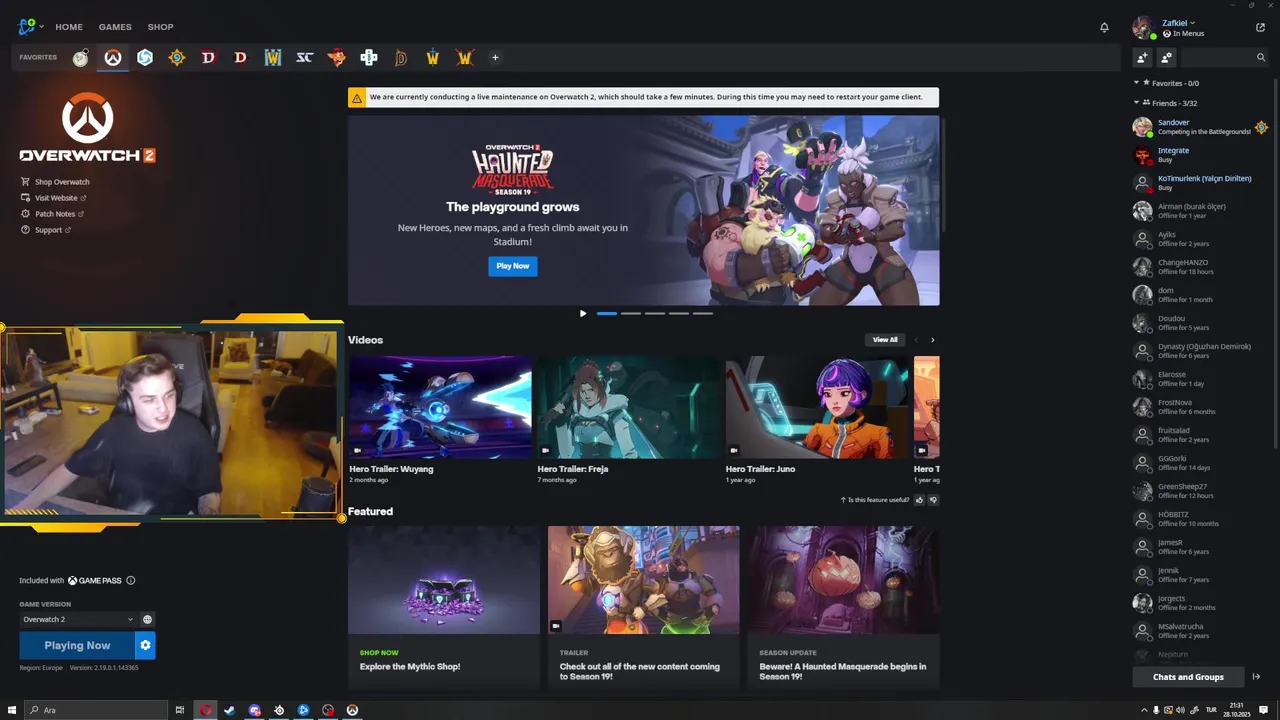
Task: Select friend KoTimurlenk in list
Action: click(x=1200, y=183)
